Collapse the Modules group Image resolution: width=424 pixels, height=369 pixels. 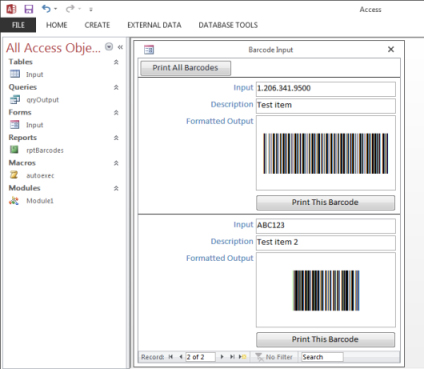(116, 188)
